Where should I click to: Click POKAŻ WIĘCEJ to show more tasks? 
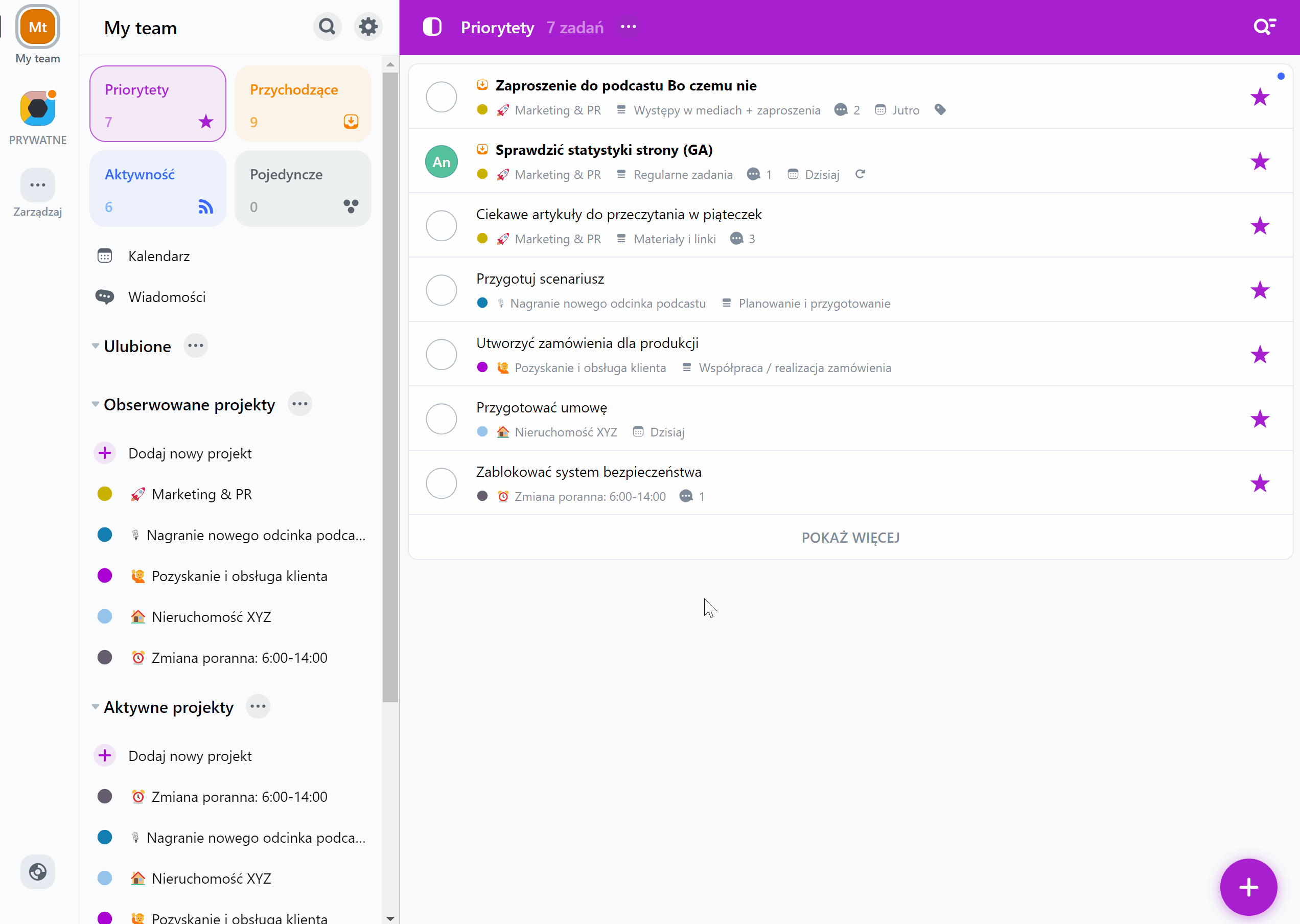click(850, 537)
